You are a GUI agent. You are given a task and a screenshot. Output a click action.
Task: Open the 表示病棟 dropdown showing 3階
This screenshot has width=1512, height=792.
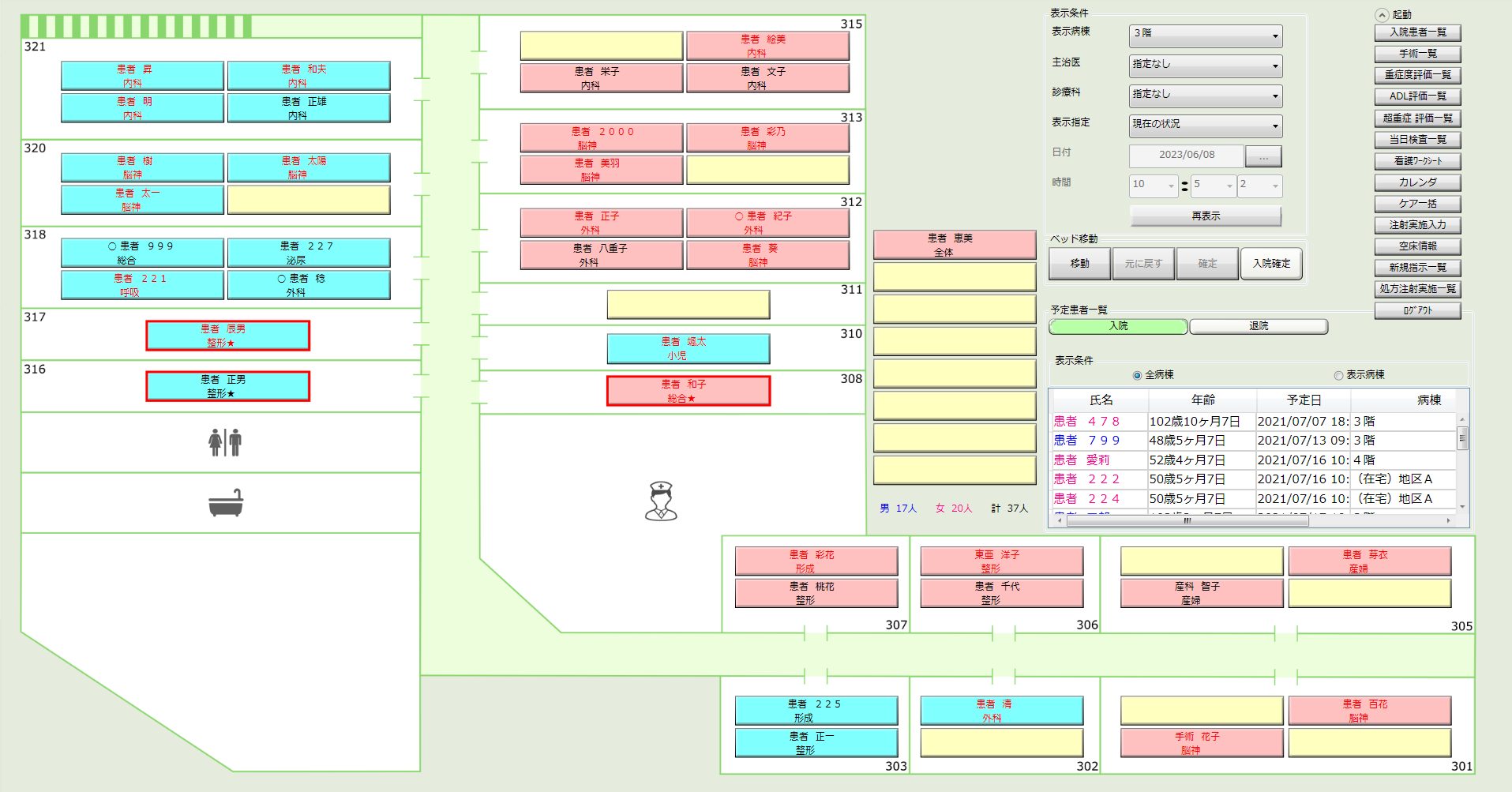tap(1205, 34)
